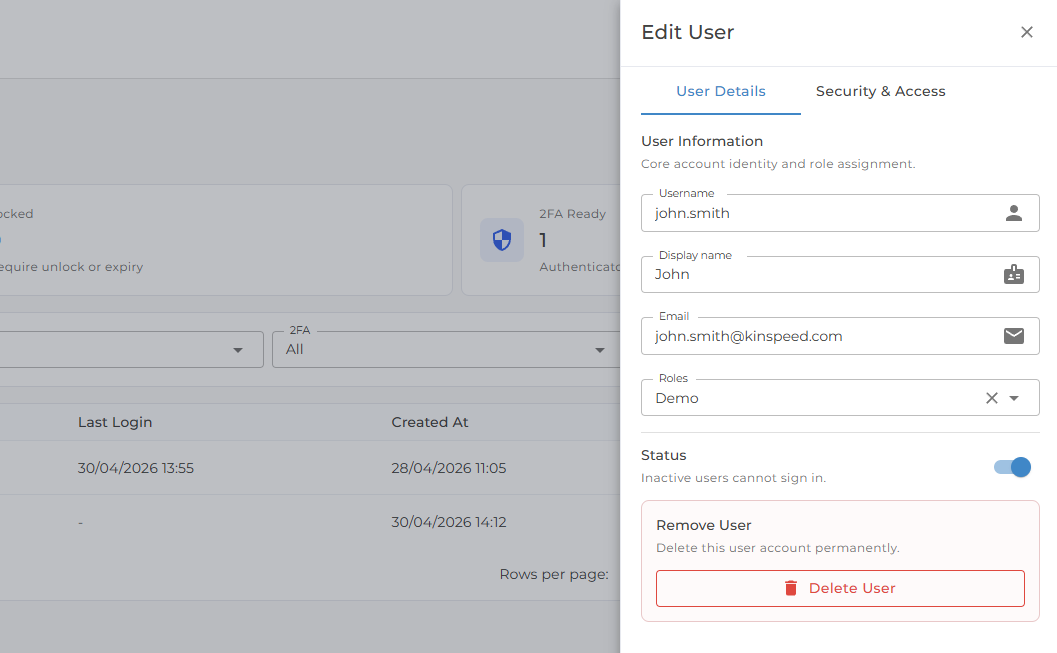Select the 28/04/2026 11:05 created cell
Image resolution: width=1057 pixels, height=653 pixels.
click(448, 468)
